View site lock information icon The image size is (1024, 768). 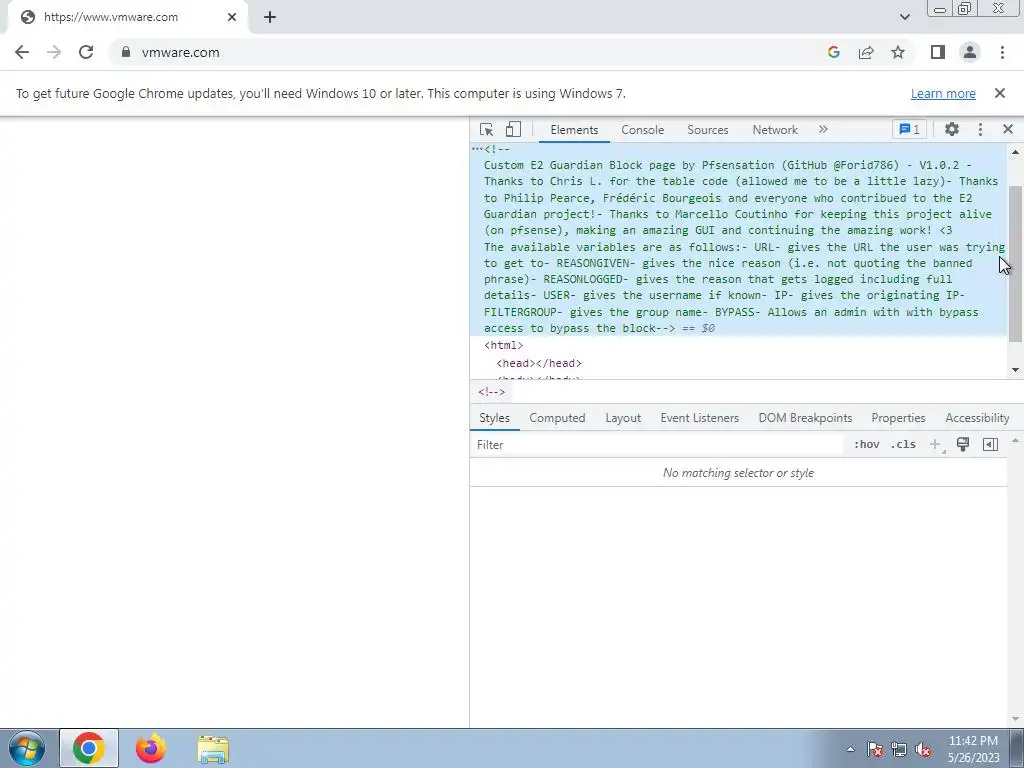[125, 52]
